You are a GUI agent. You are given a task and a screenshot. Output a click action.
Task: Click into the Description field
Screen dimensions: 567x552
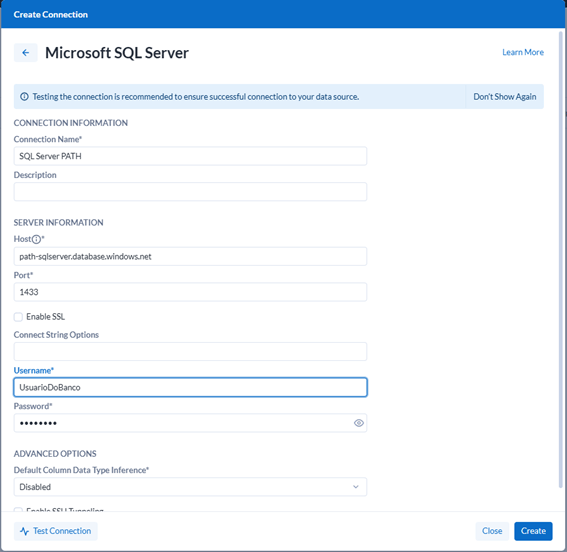tap(190, 192)
